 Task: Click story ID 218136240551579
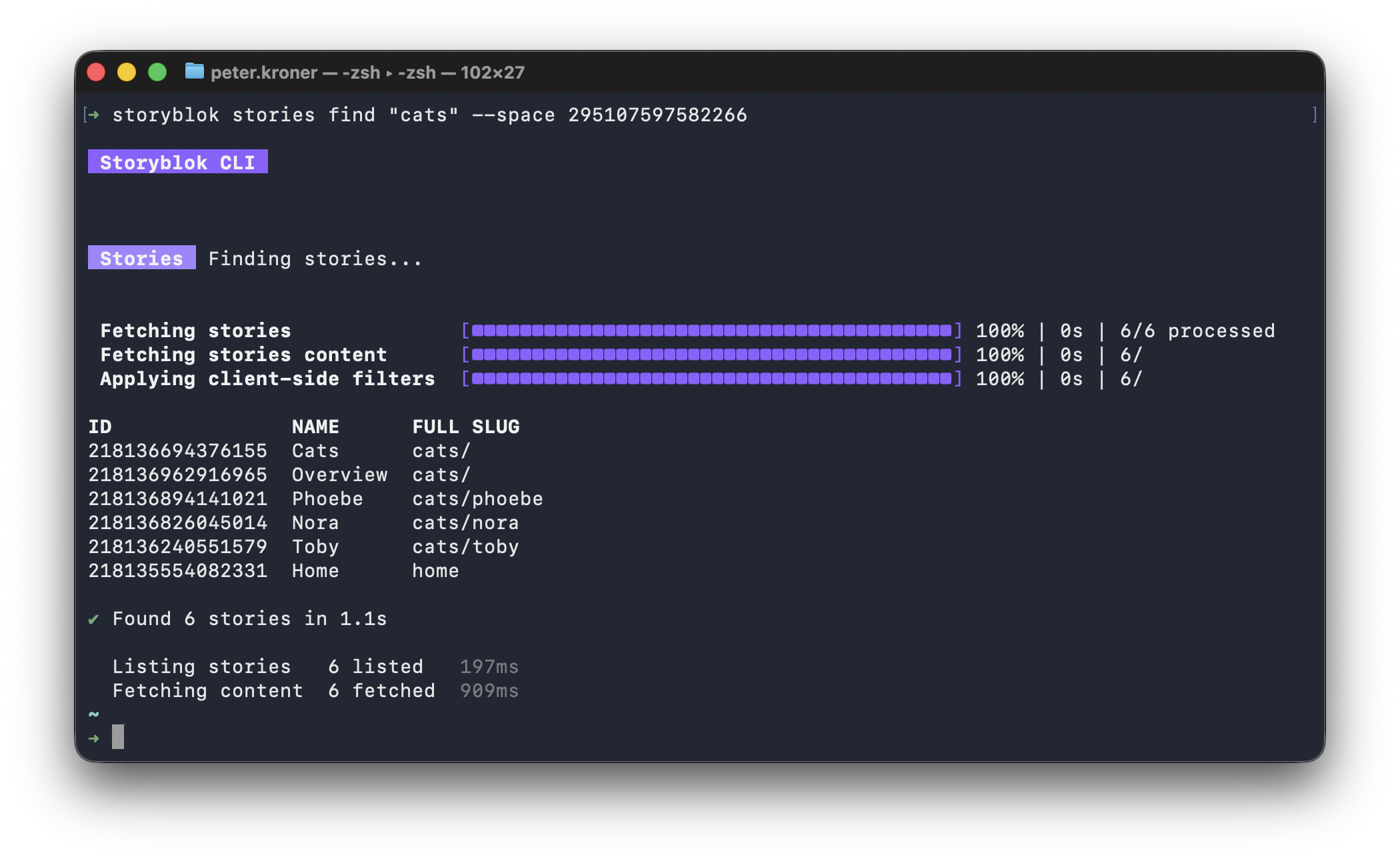tap(178, 546)
